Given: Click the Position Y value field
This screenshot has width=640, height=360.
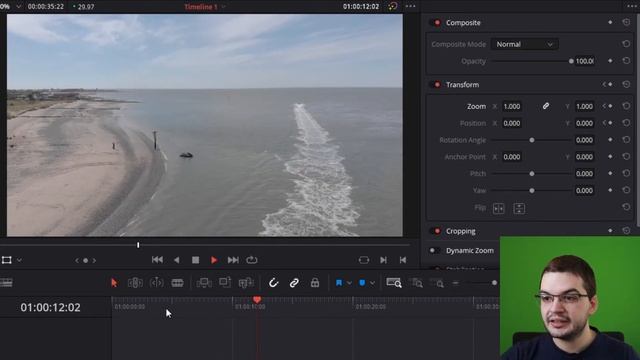Looking at the screenshot, I should pyautogui.click(x=584, y=123).
